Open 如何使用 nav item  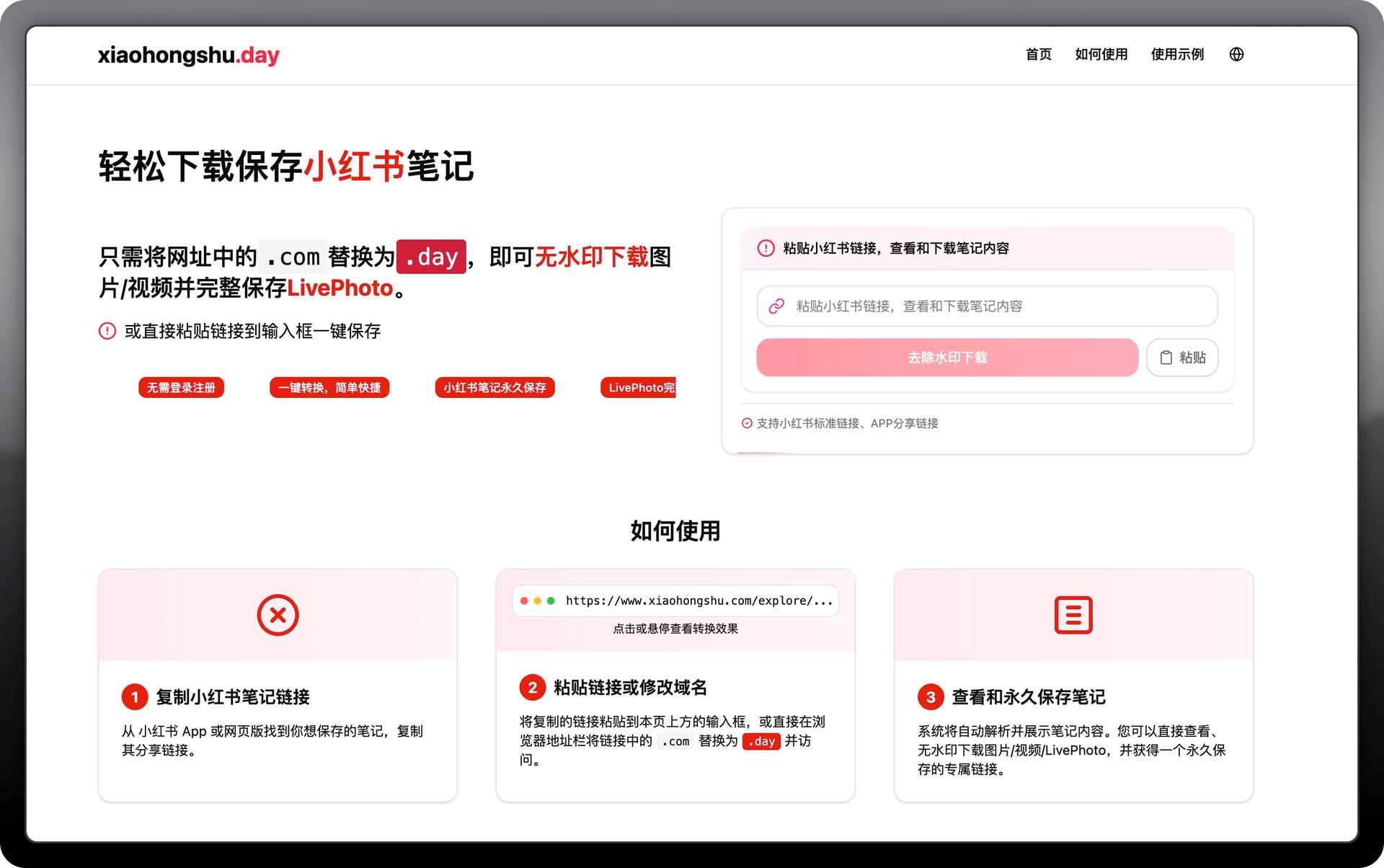(1101, 54)
